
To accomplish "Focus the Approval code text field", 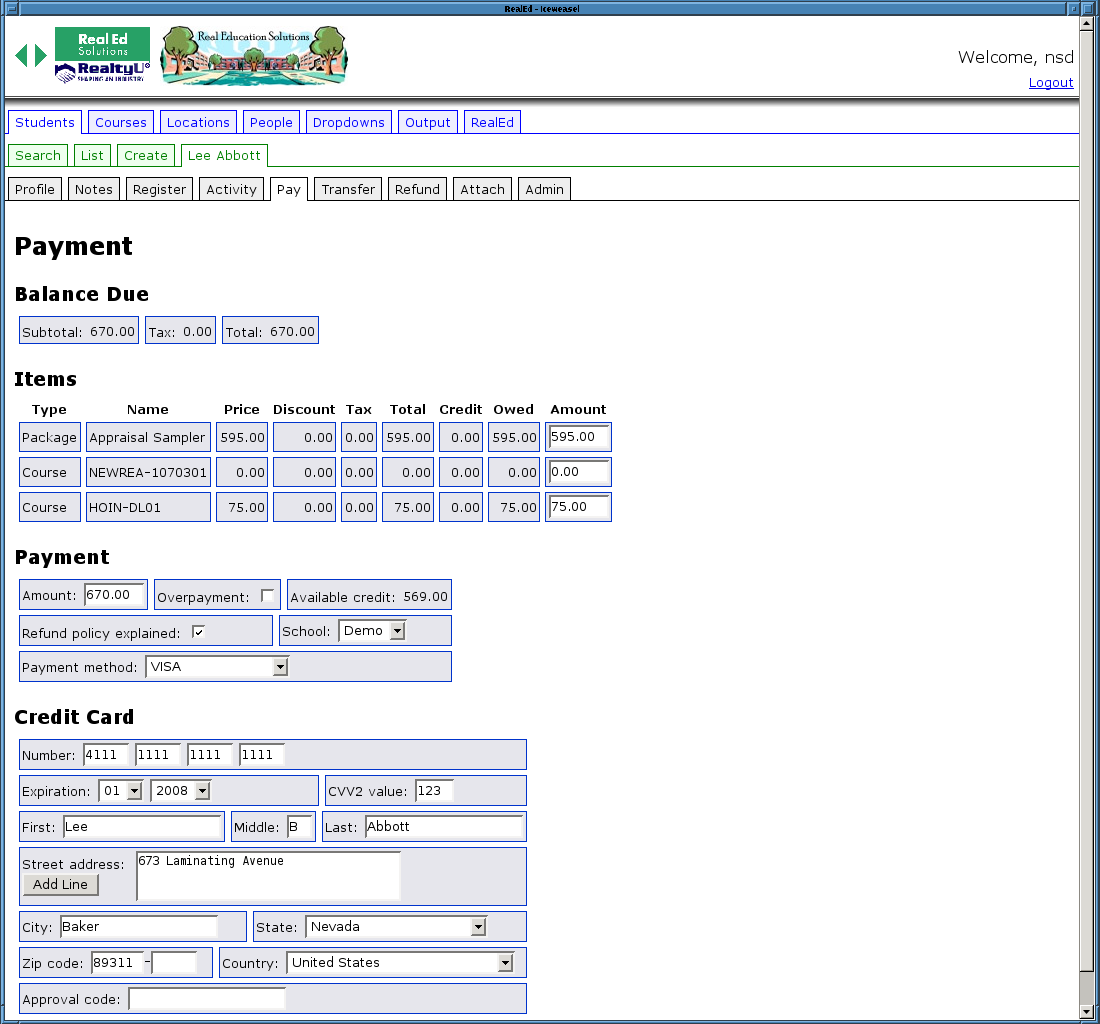I will click(207, 999).
